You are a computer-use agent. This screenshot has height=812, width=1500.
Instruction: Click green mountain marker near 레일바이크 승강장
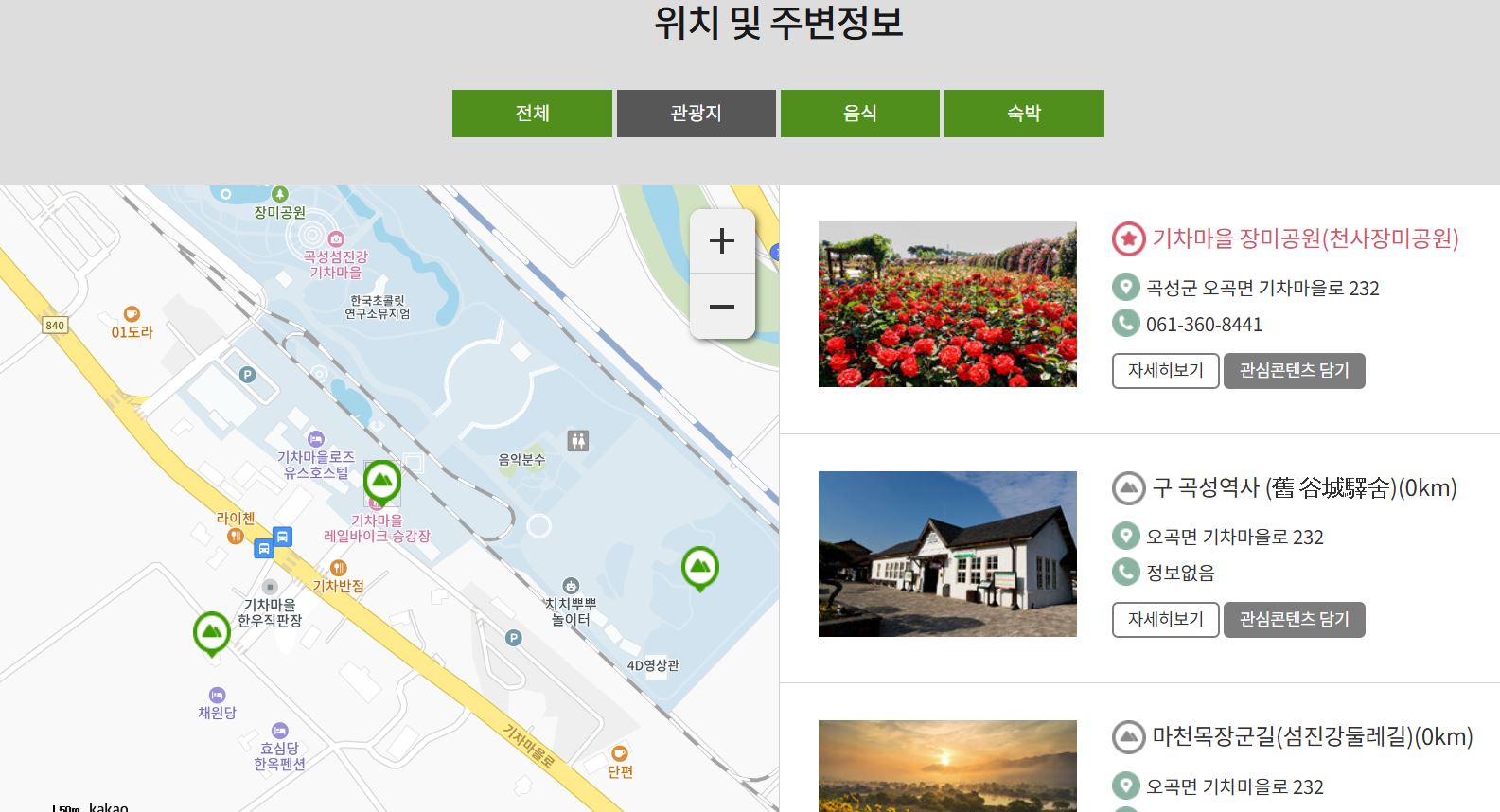[382, 483]
